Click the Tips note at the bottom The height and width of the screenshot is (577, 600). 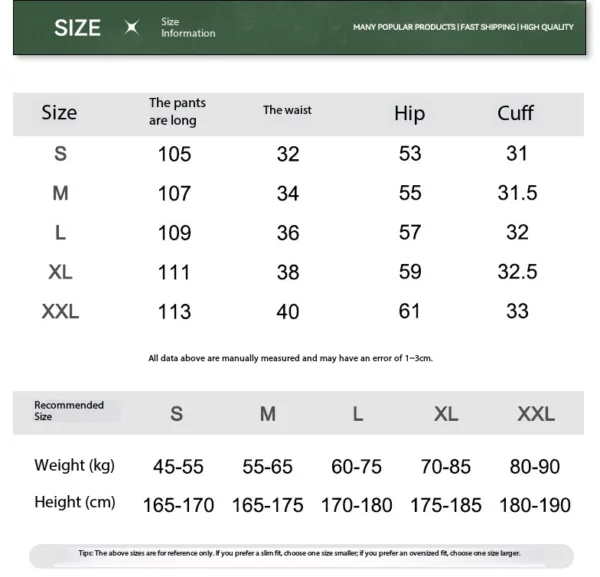299,553
